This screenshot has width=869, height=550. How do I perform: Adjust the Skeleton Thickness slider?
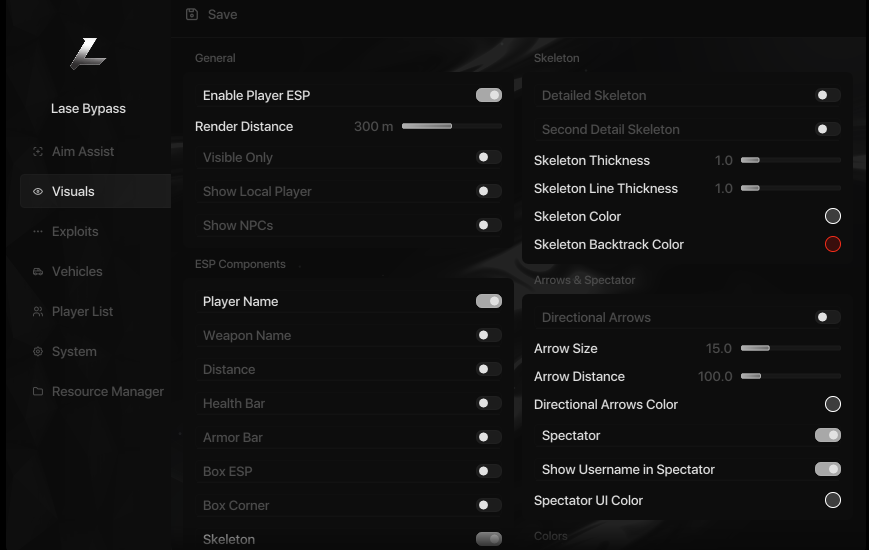click(791, 160)
